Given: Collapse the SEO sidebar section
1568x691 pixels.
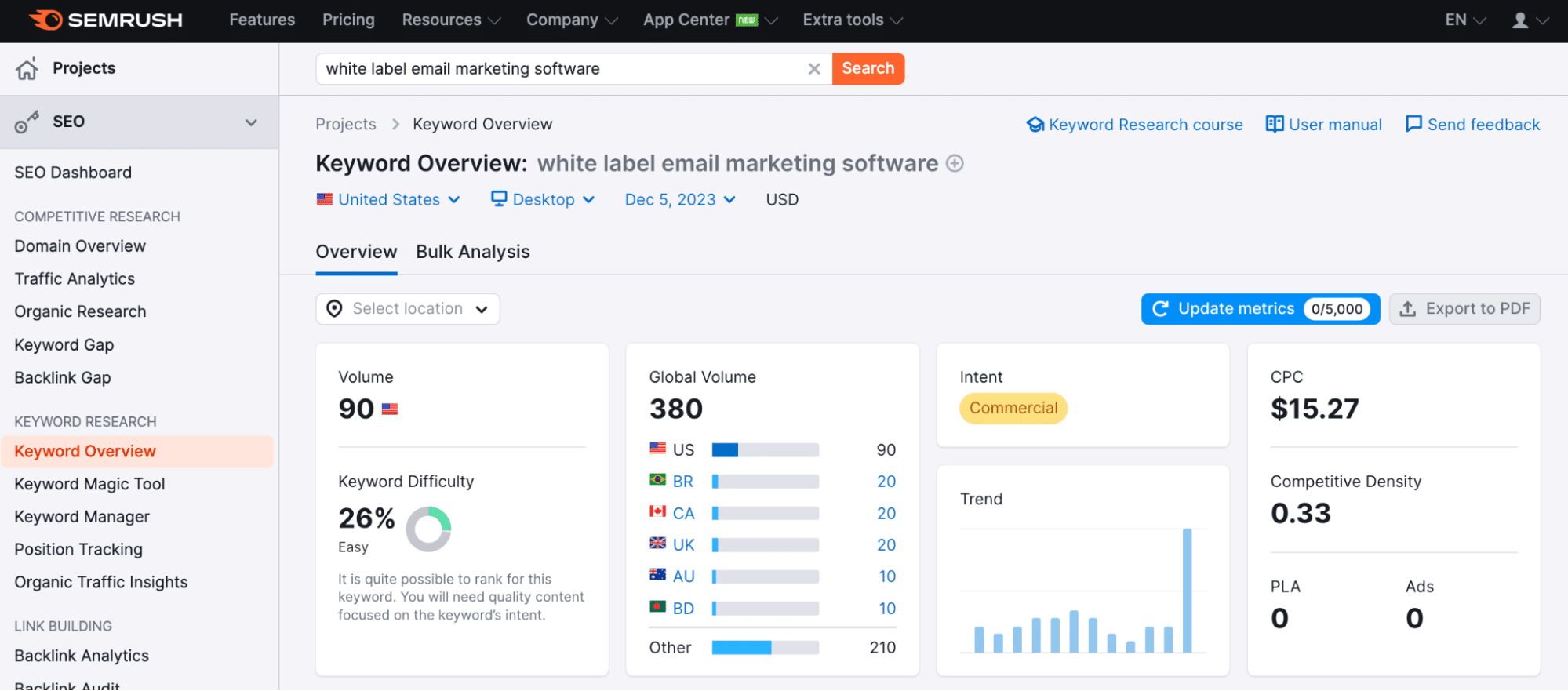Looking at the screenshot, I should (x=251, y=122).
